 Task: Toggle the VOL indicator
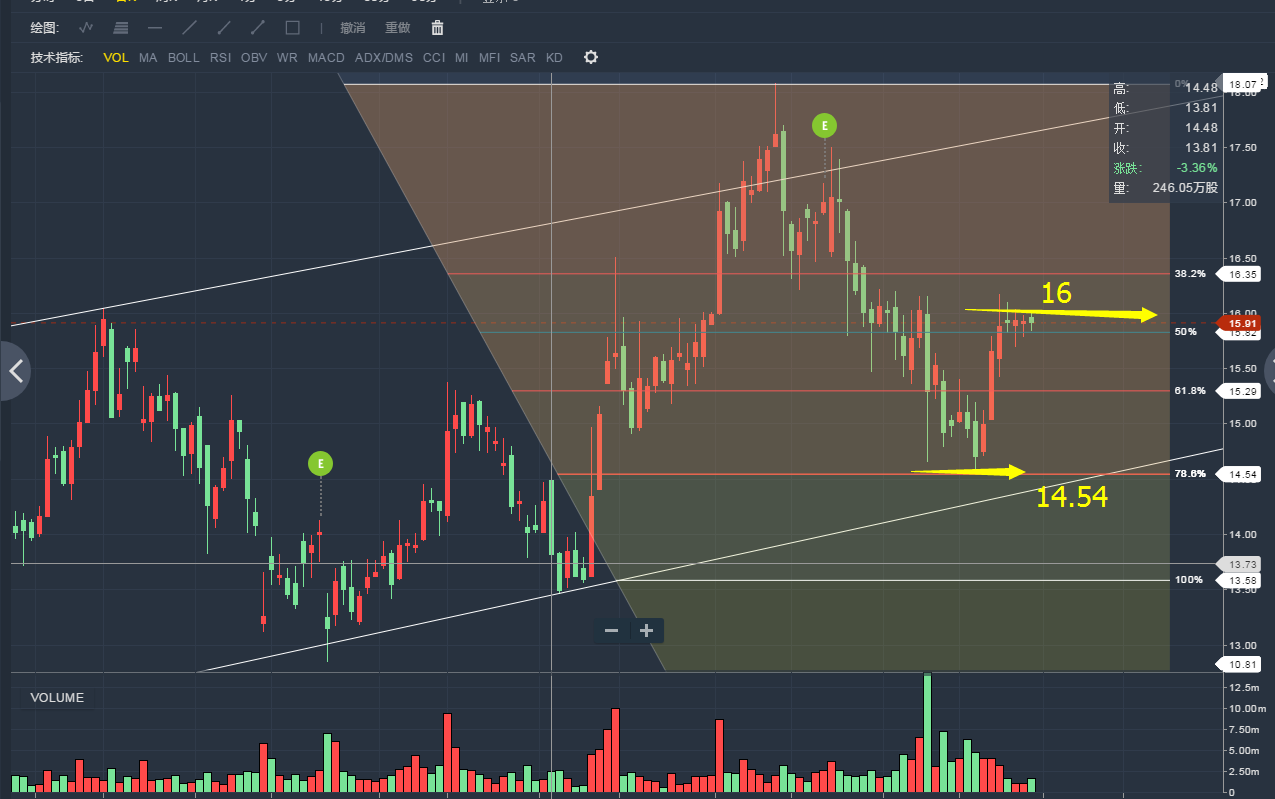[116, 58]
